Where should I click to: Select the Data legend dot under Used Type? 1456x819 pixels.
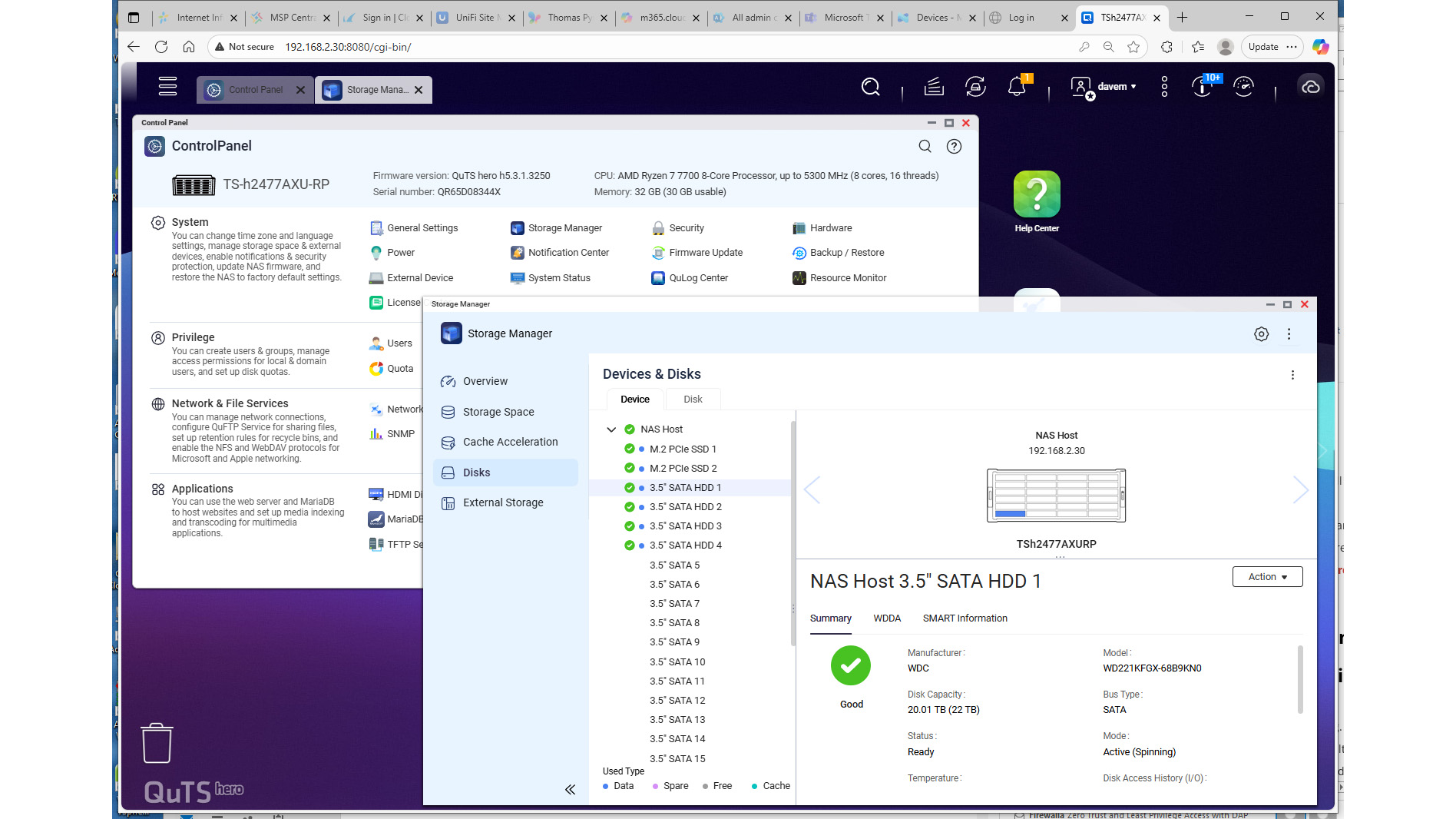point(607,786)
